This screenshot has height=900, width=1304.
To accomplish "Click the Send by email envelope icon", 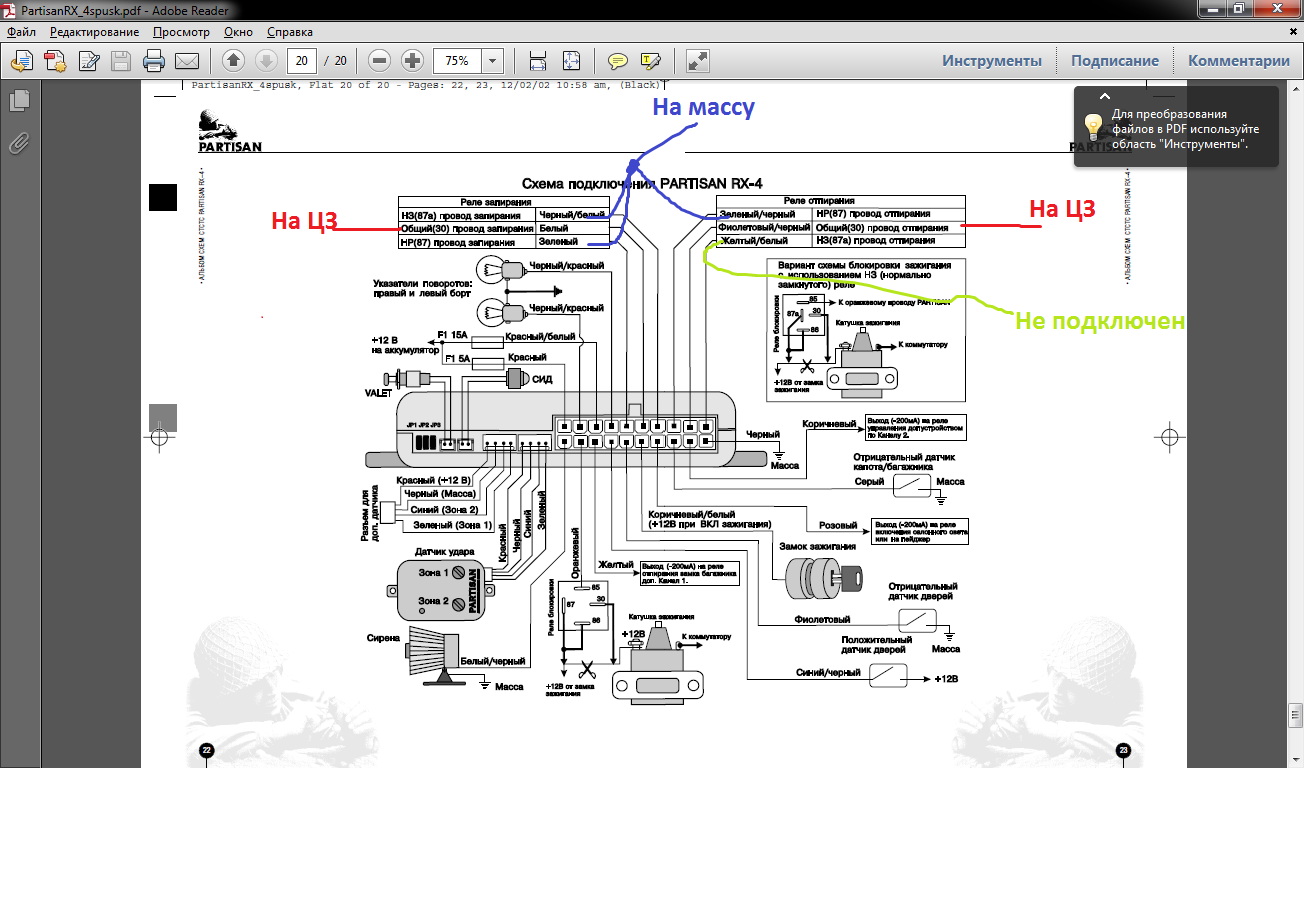I will pyautogui.click(x=186, y=61).
